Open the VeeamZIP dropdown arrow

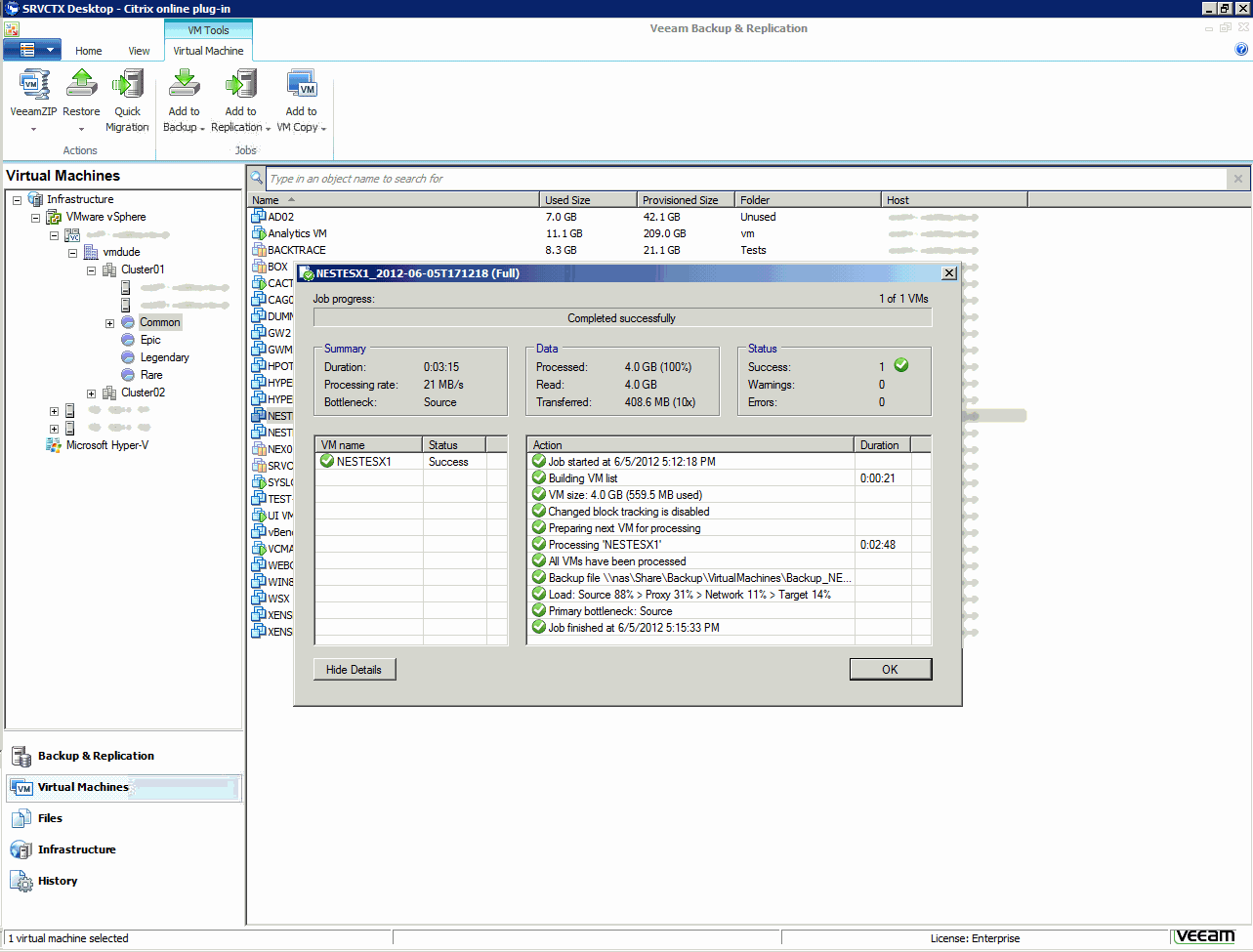coord(33,129)
